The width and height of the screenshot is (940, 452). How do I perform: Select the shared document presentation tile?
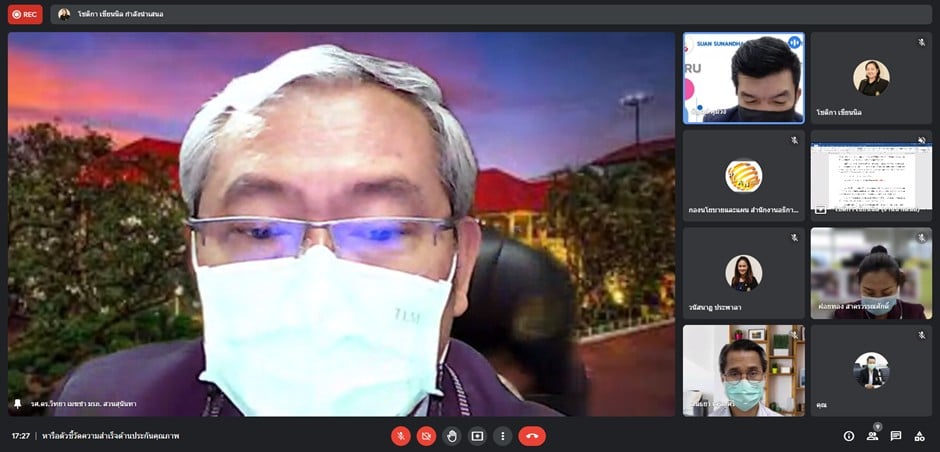871,175
